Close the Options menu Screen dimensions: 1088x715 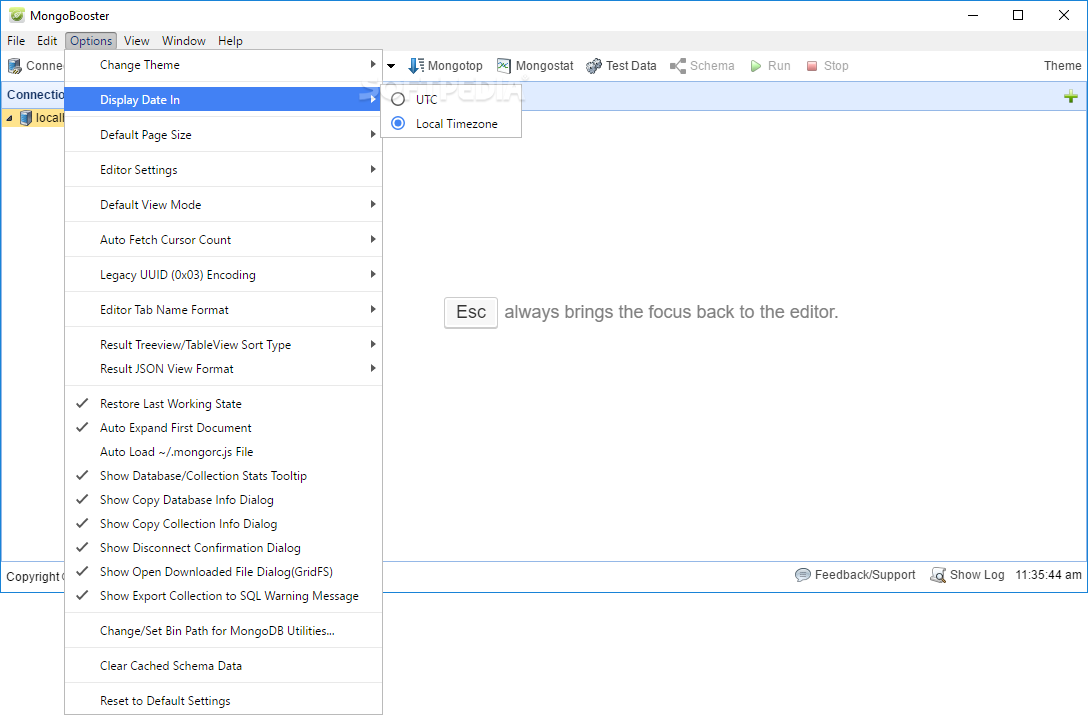coord(91,41)
